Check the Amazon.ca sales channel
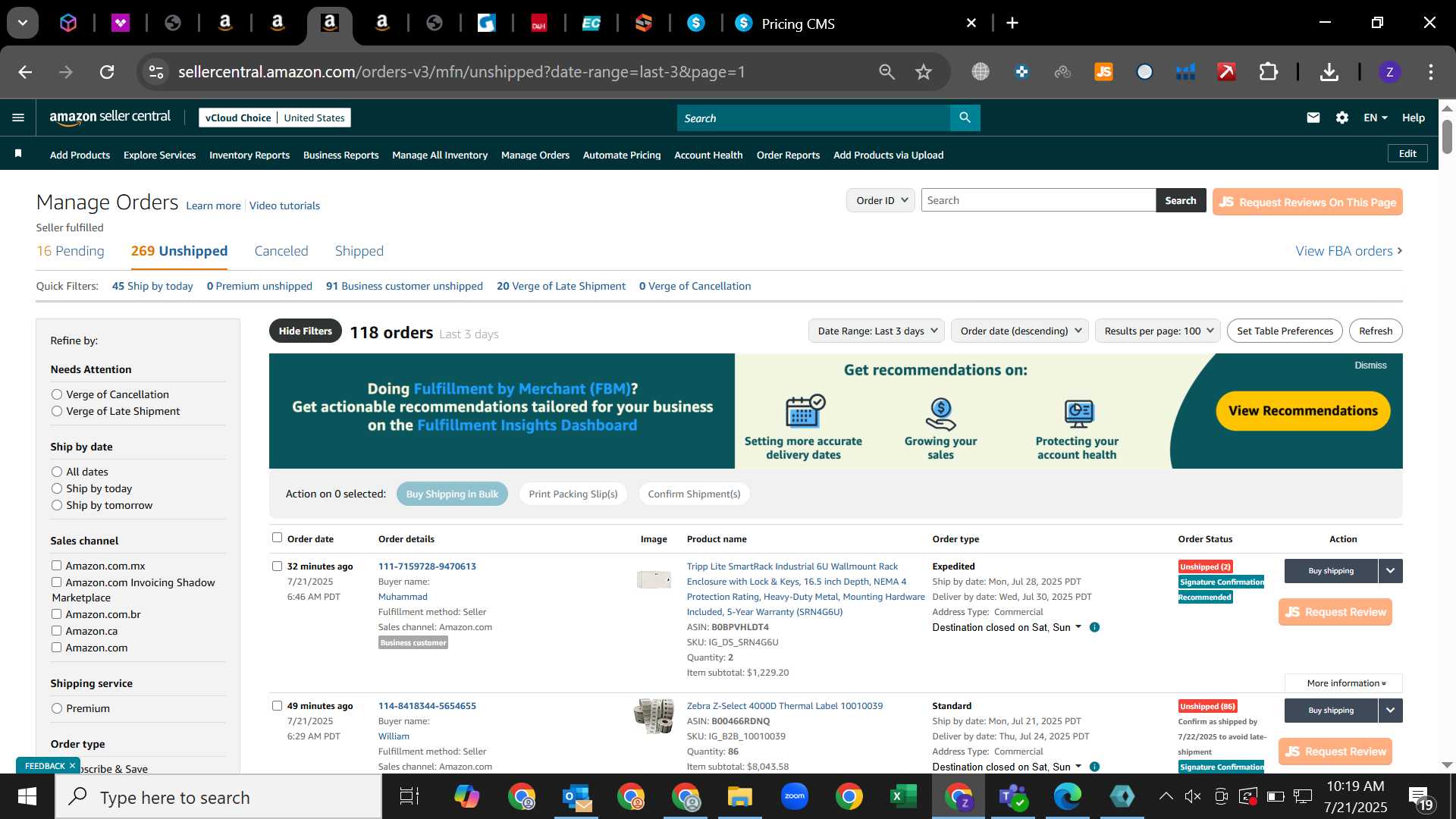Screen dimensions: 1456x819 (56, 630)
